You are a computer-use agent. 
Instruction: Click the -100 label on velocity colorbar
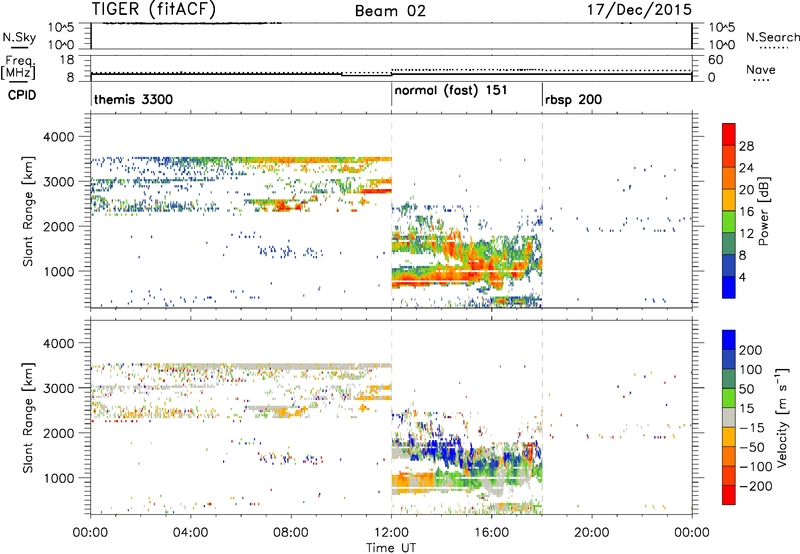coord(756,467)
